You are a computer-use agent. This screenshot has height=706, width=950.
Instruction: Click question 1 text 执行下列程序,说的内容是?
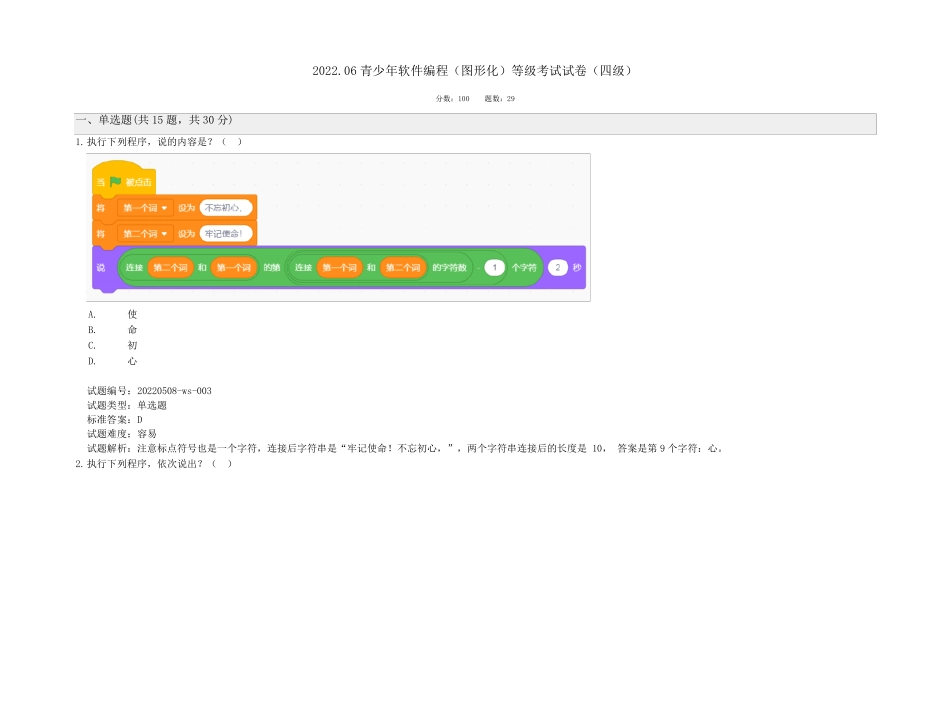click(159, 142)
